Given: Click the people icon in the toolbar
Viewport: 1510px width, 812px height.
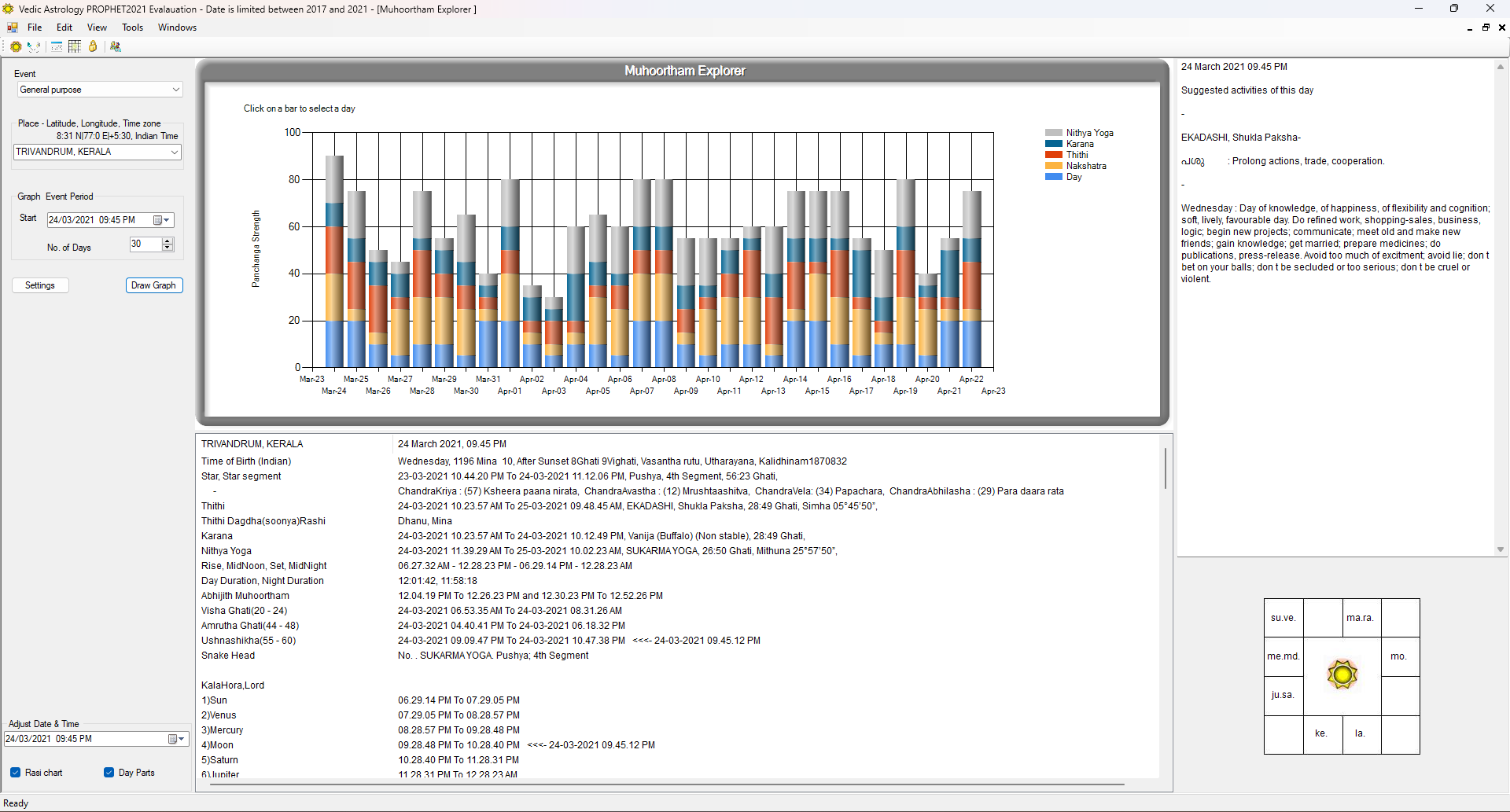Looking at the screenshot, I should pos(116,46).
